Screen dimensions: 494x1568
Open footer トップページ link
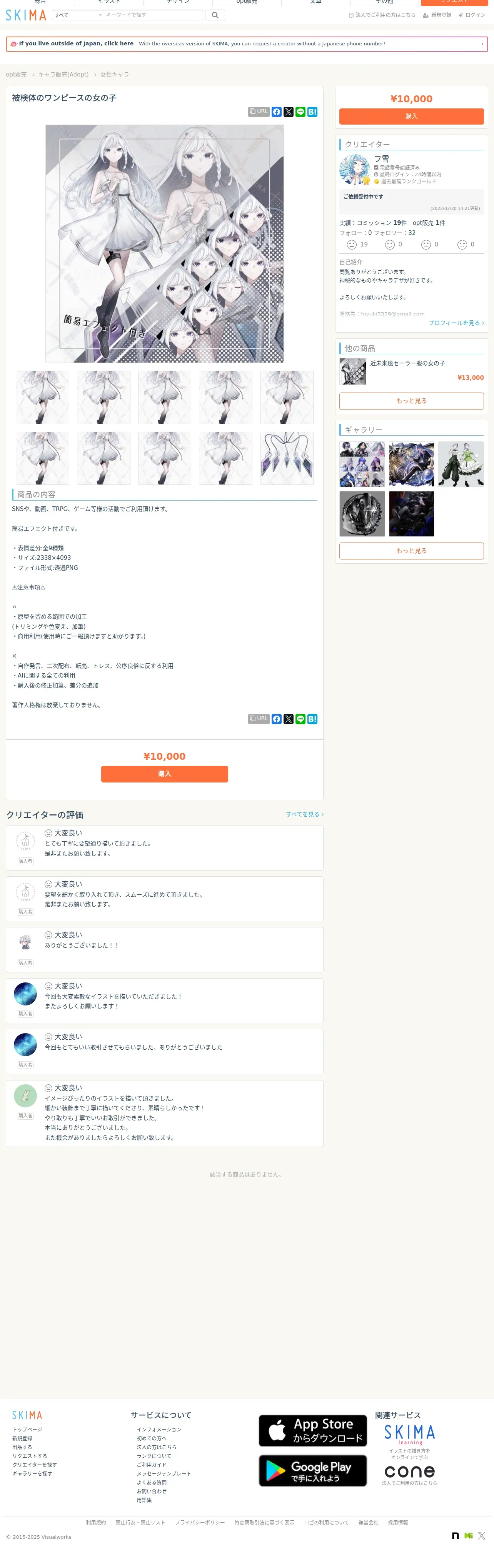27,1429
